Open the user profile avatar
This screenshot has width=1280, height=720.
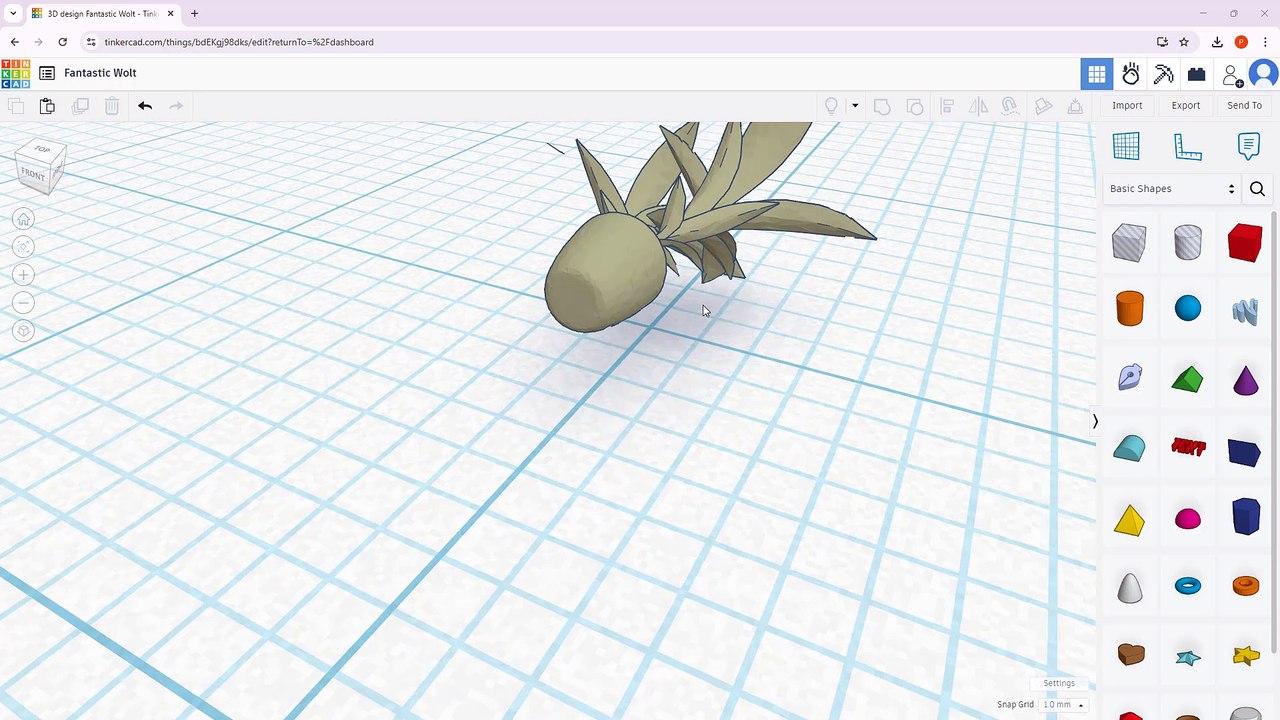(x=1265, y=74)
